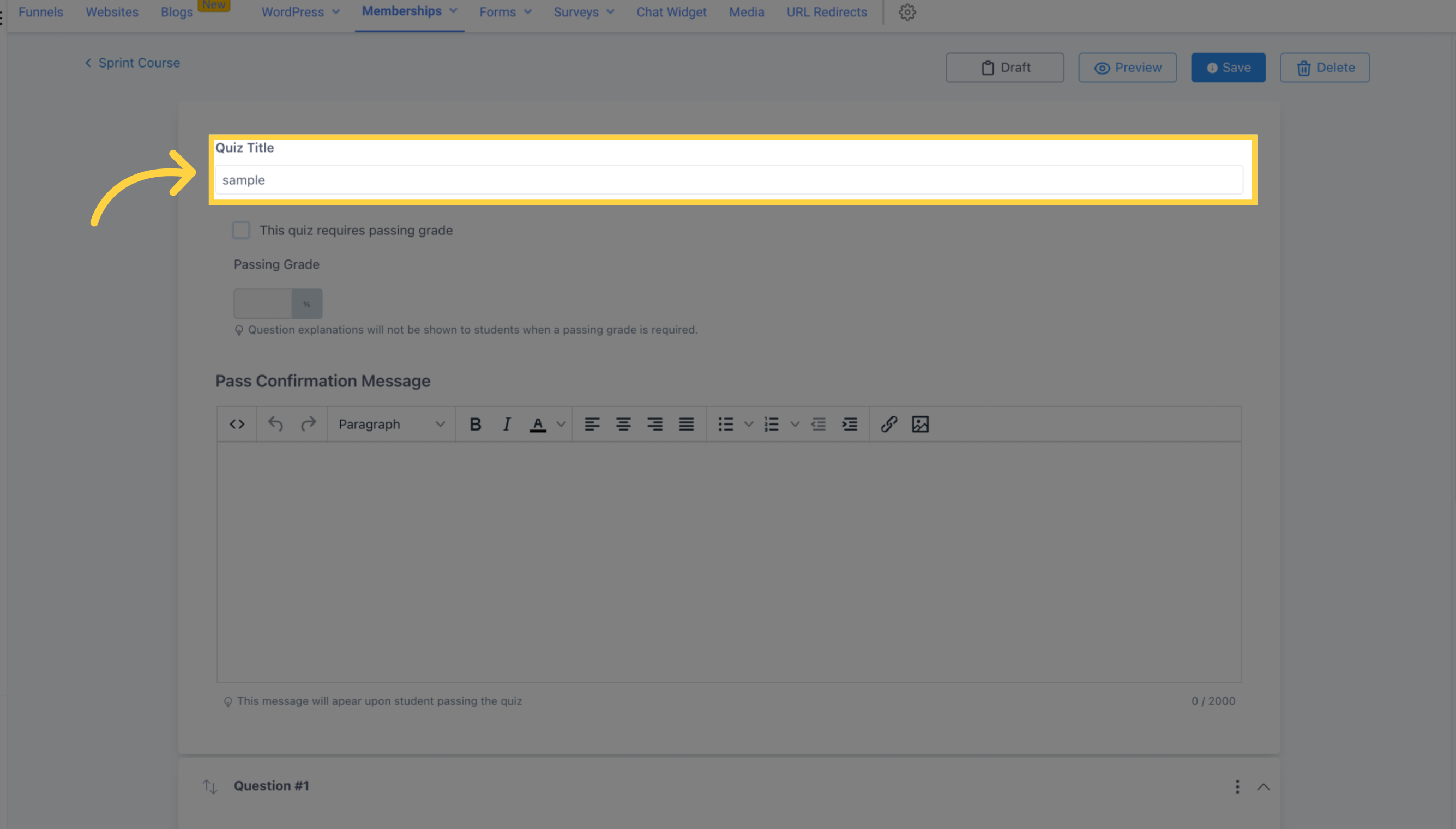
Task: Open Question #1 three-dot menu
Action: [1237, 786]
